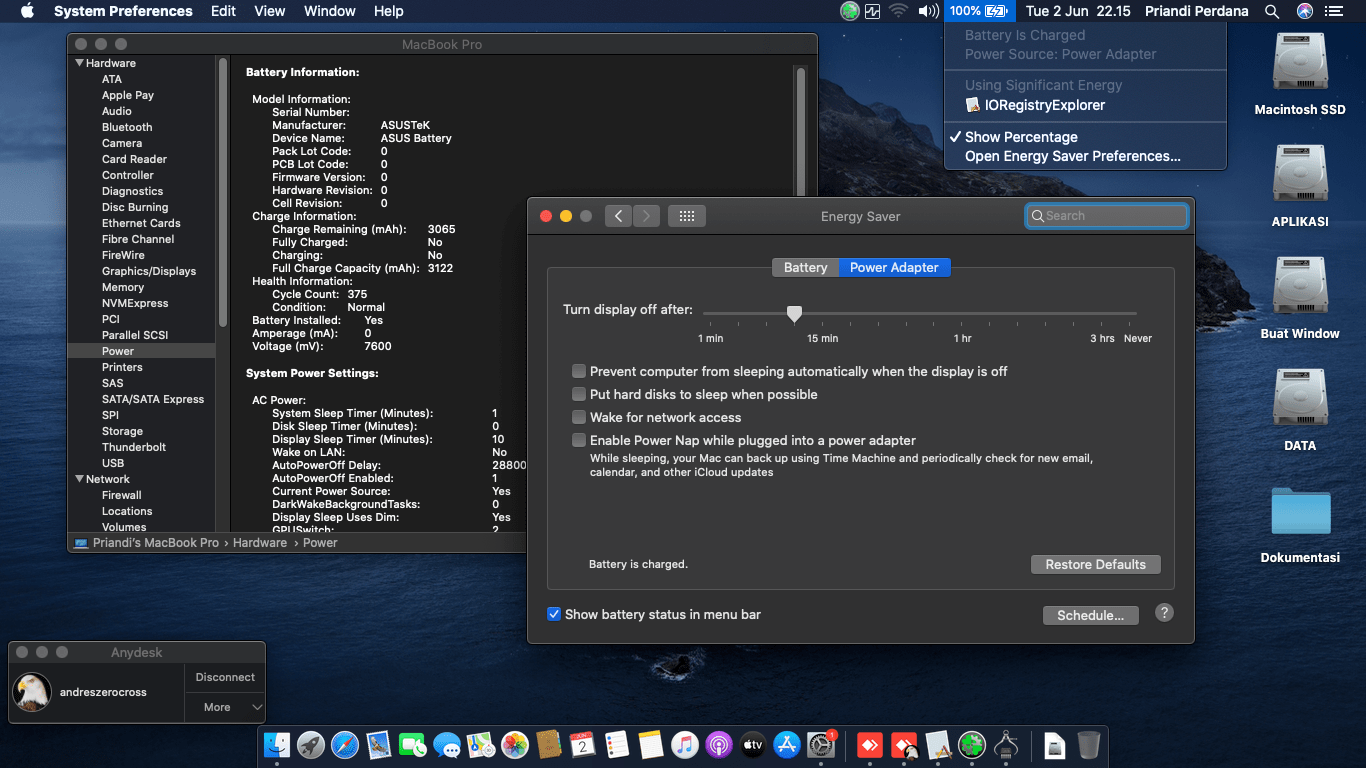
Task: Open Safari in the Dock
Action: pyautogui.click(x=345, y=744)
